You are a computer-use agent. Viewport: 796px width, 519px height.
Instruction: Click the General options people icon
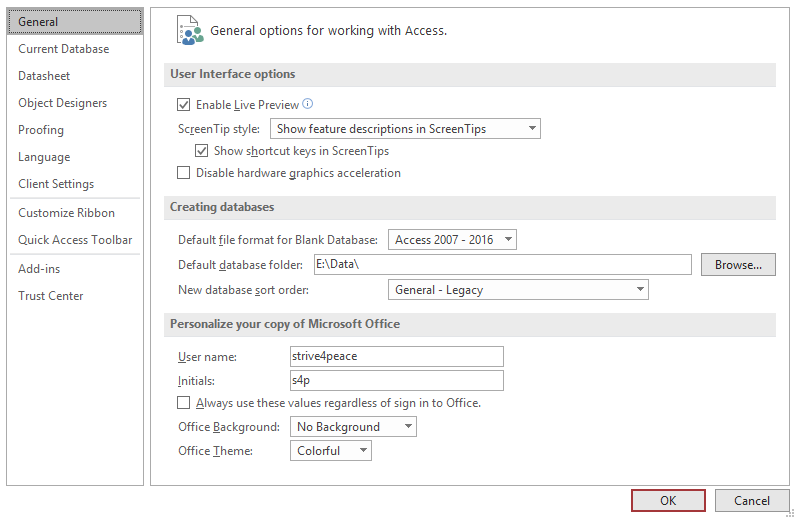click(190, 30)
